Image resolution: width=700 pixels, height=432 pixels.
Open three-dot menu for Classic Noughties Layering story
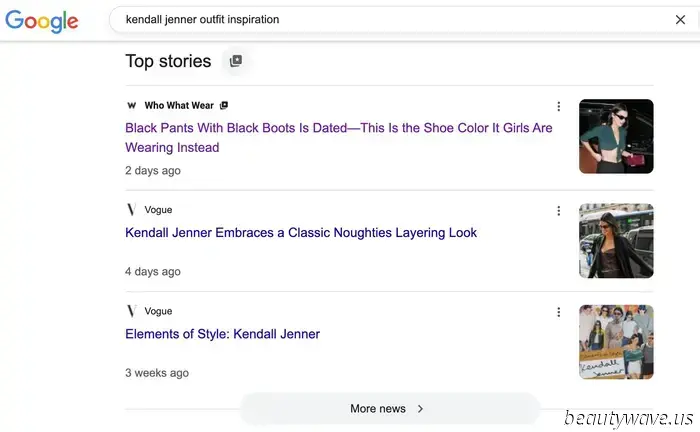click(558, 210)
